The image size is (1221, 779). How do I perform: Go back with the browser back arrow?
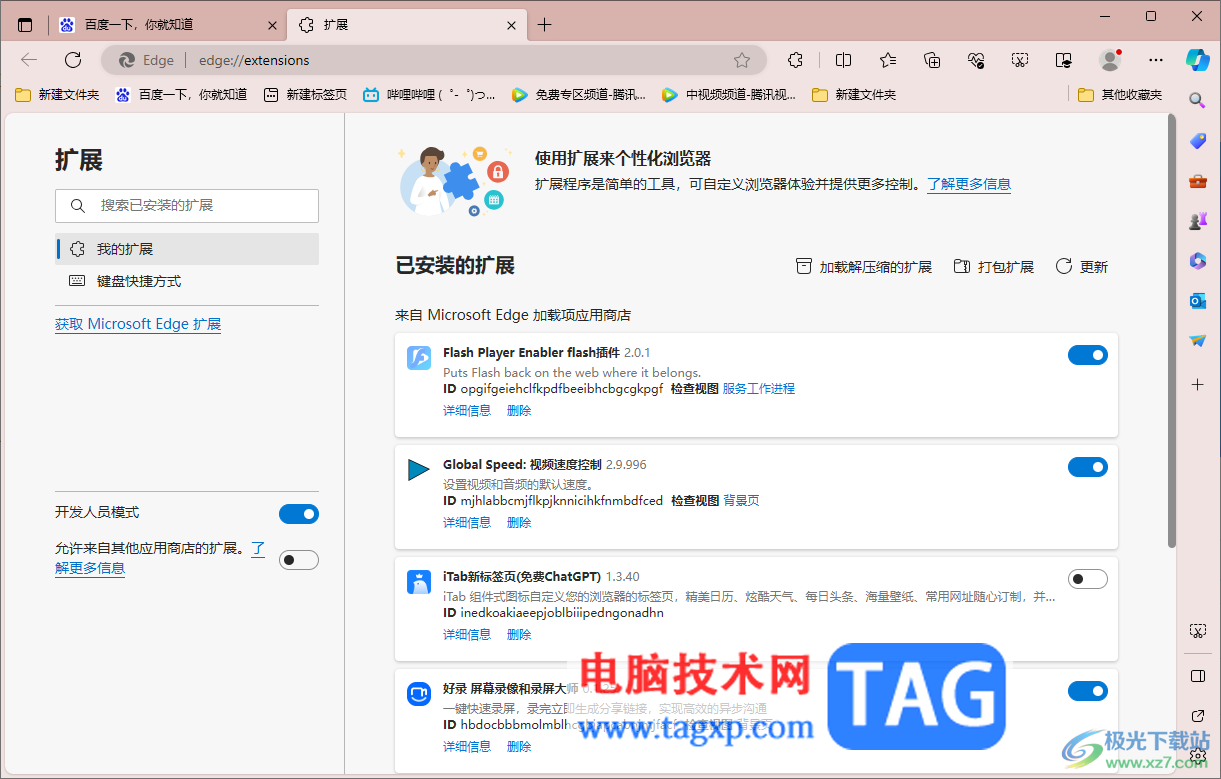pyautogui.click(x=29, y=60)
